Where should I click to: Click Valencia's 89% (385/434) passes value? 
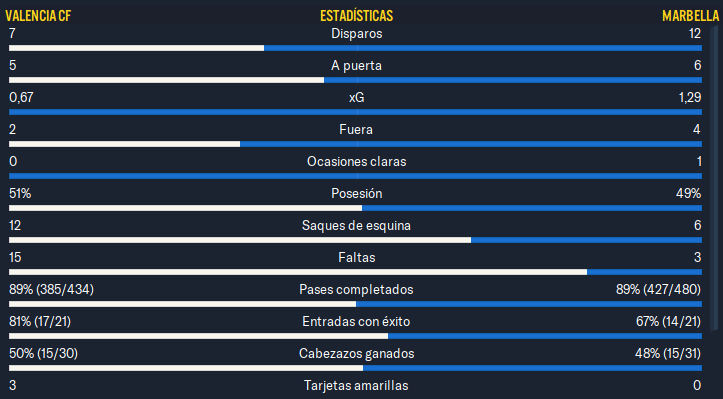point(52,290)
